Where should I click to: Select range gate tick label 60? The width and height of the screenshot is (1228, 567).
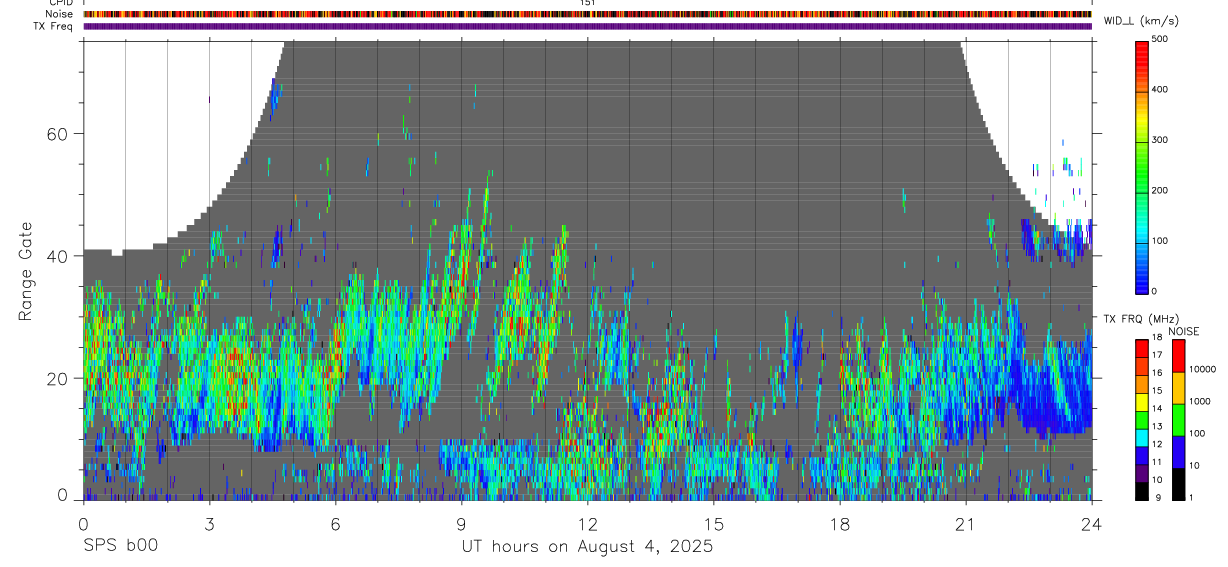57,134
